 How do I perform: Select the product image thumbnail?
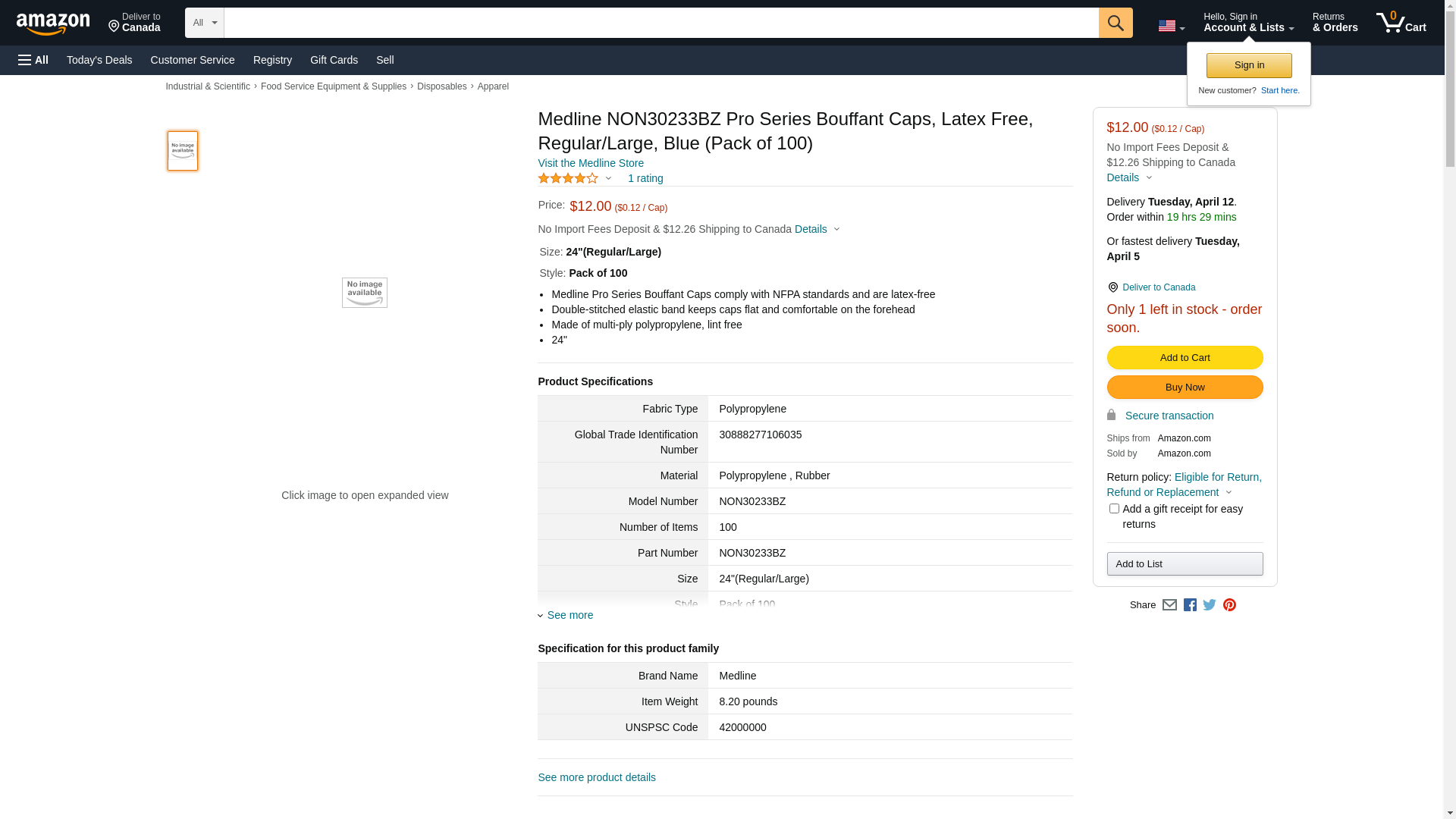(x=183, y=151)
